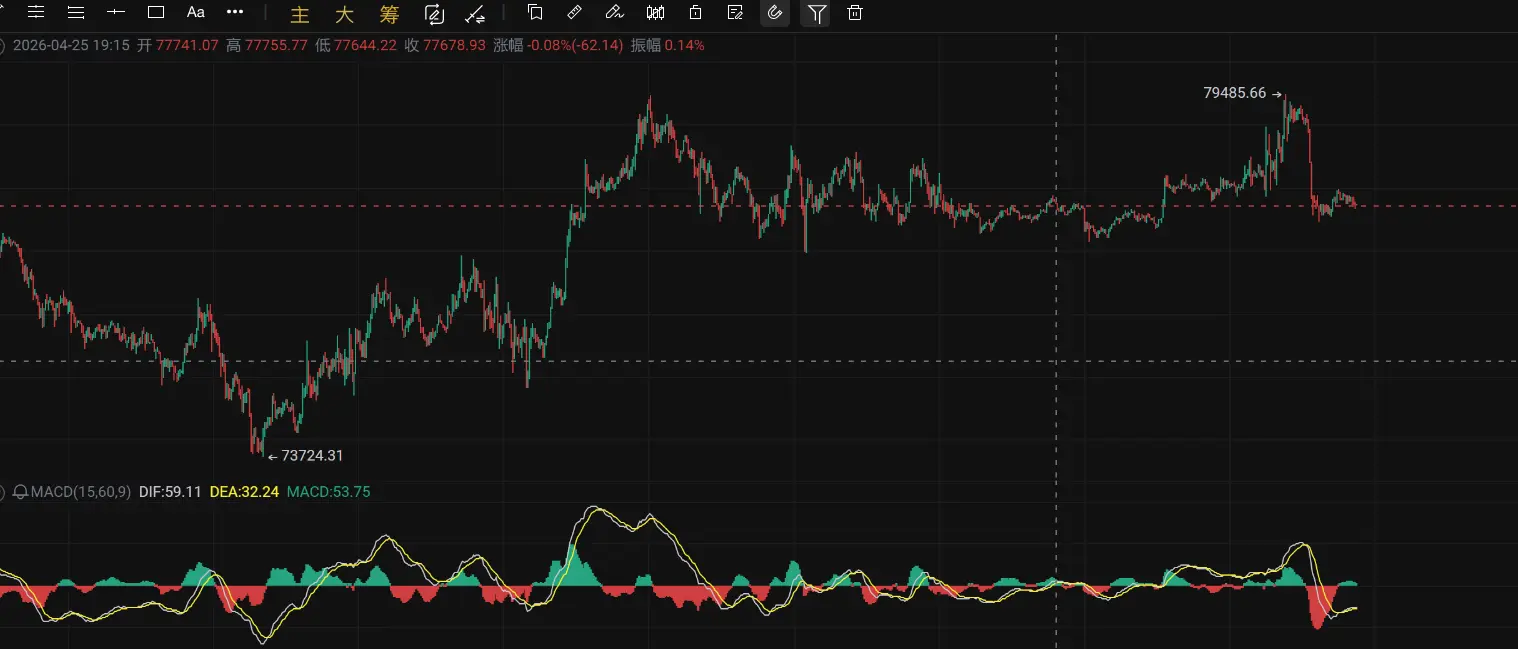This screenshot has height=649, width=1518.
Task: Select the three horizontal lines drawing tool
Action: pos(75,12)
